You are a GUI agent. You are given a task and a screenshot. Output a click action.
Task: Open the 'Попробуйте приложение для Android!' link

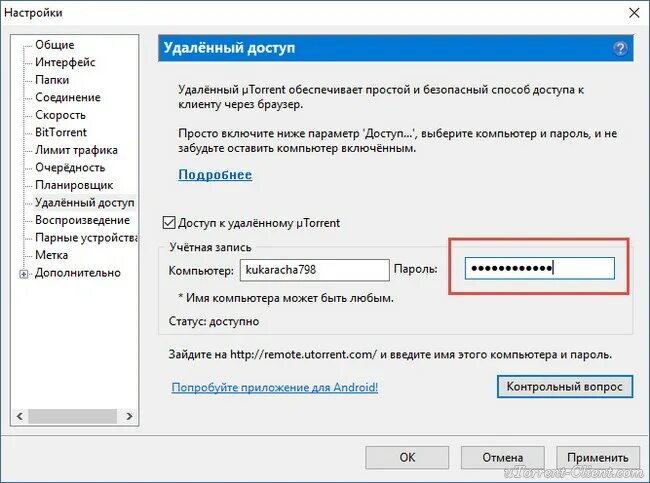click(275, 387)
